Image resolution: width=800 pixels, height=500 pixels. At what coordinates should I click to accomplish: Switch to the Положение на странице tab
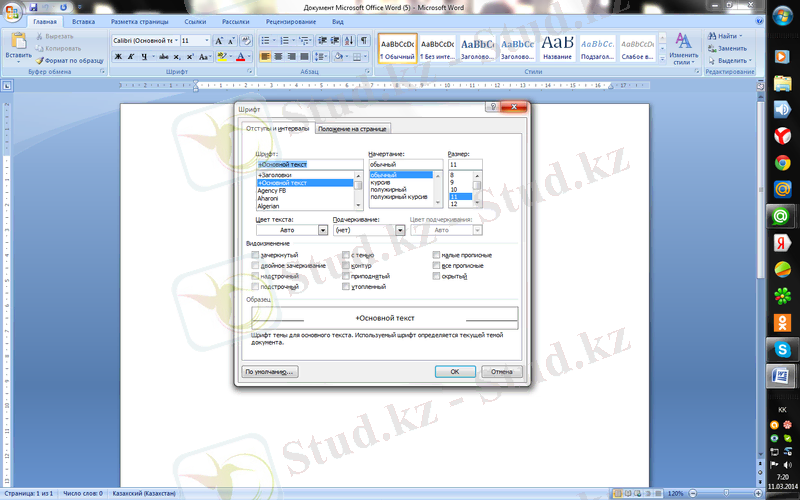(x=351, y=129)
